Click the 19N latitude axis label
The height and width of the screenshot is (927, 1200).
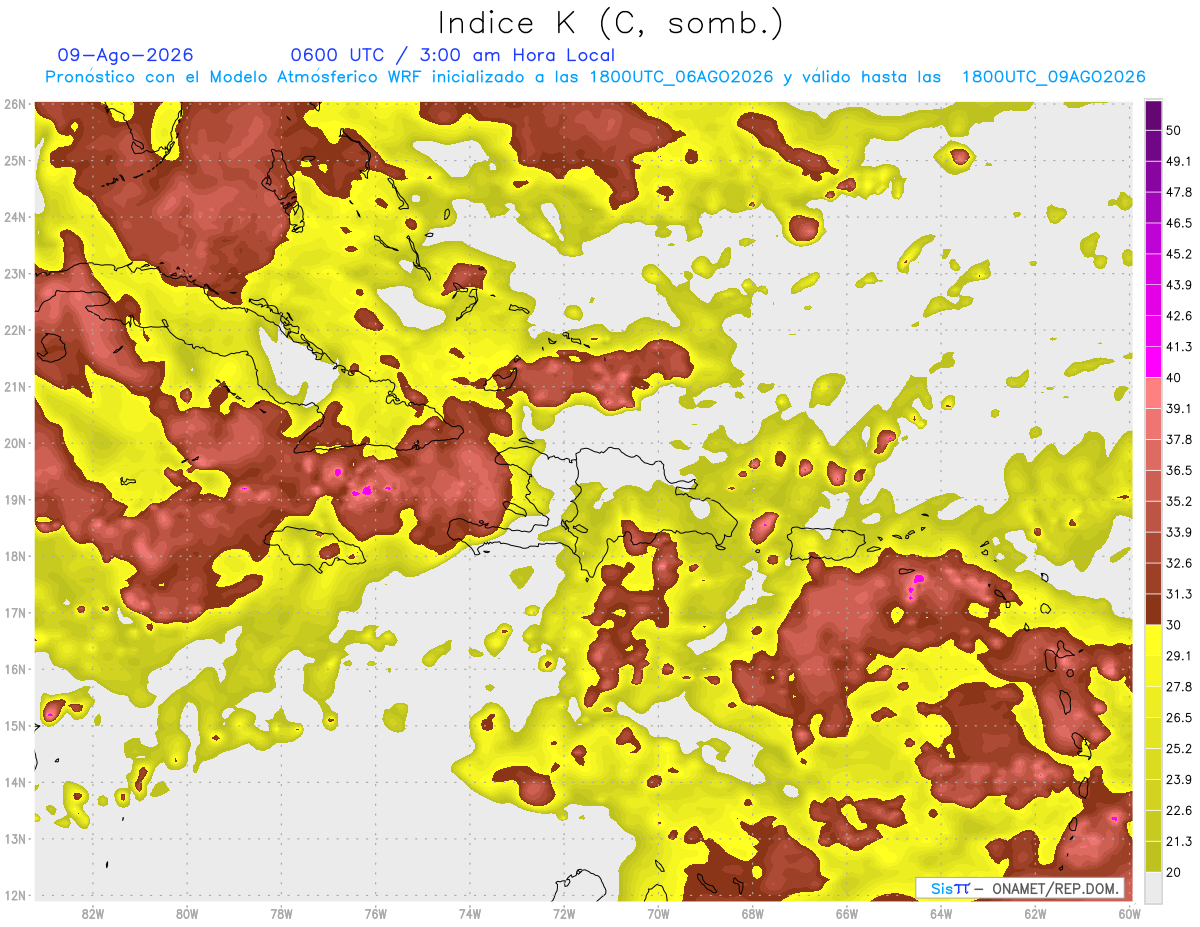click(15, 500)
